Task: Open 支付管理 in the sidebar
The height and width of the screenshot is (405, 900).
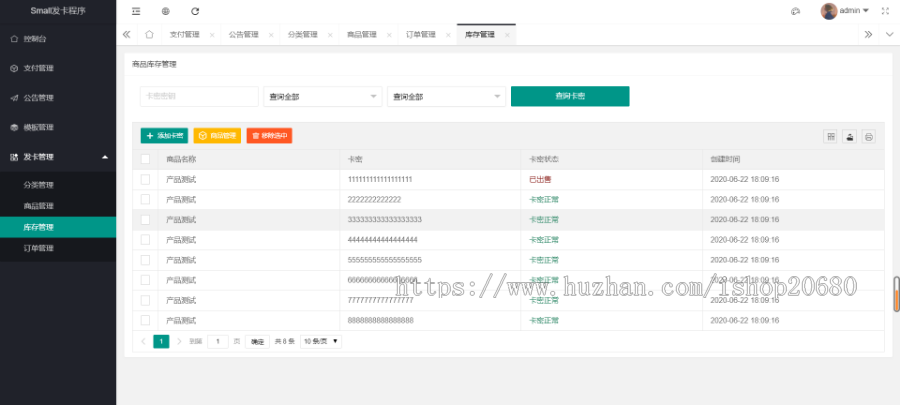Action: [58, 68]
